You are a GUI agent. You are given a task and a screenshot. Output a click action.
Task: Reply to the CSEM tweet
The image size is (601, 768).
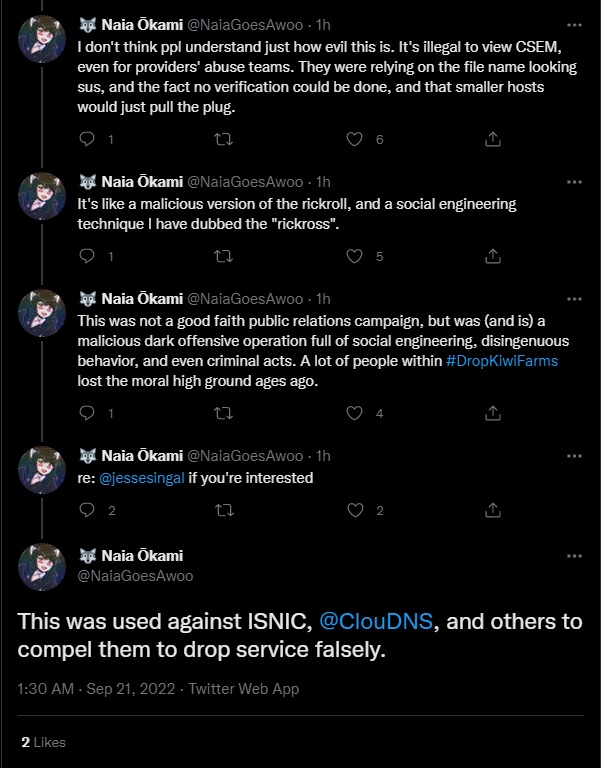coord(88,139)
